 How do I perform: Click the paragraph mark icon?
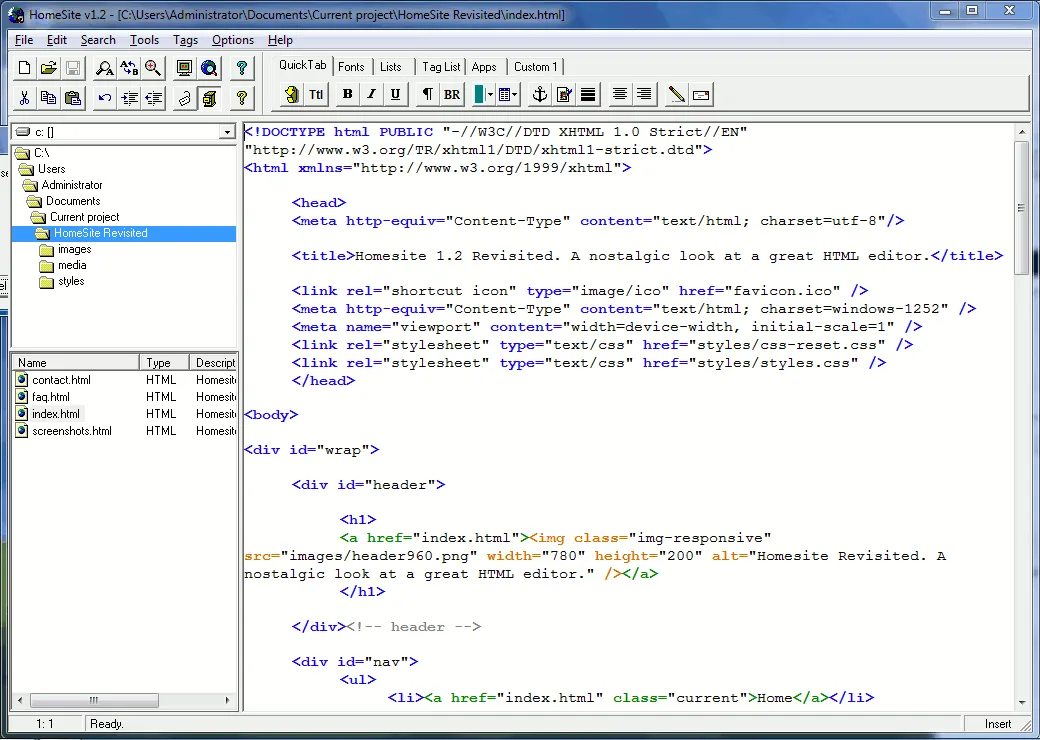[428, 94]
